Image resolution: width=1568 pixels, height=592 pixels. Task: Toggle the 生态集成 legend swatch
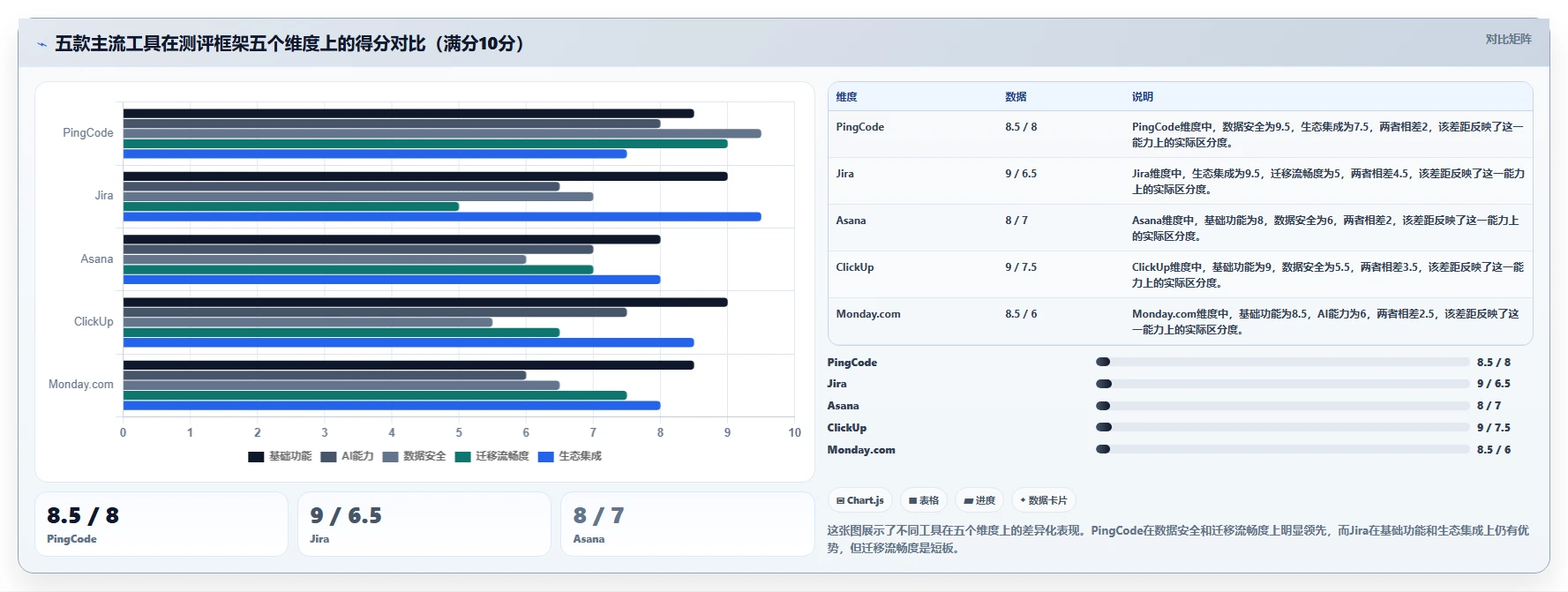(545, 456)
